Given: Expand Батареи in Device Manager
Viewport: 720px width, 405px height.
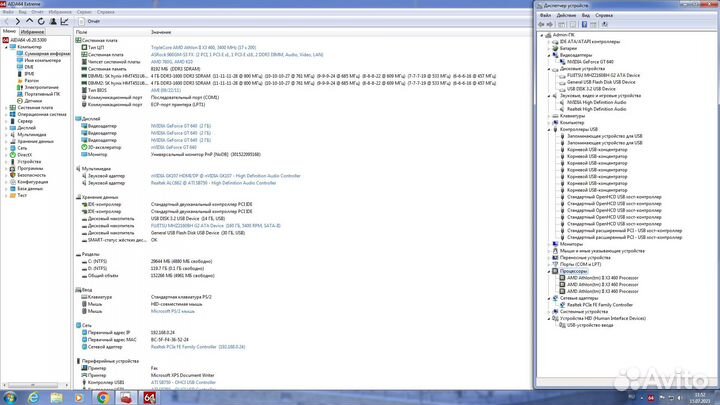Looking at the screenshot, I should coord(549,48).
